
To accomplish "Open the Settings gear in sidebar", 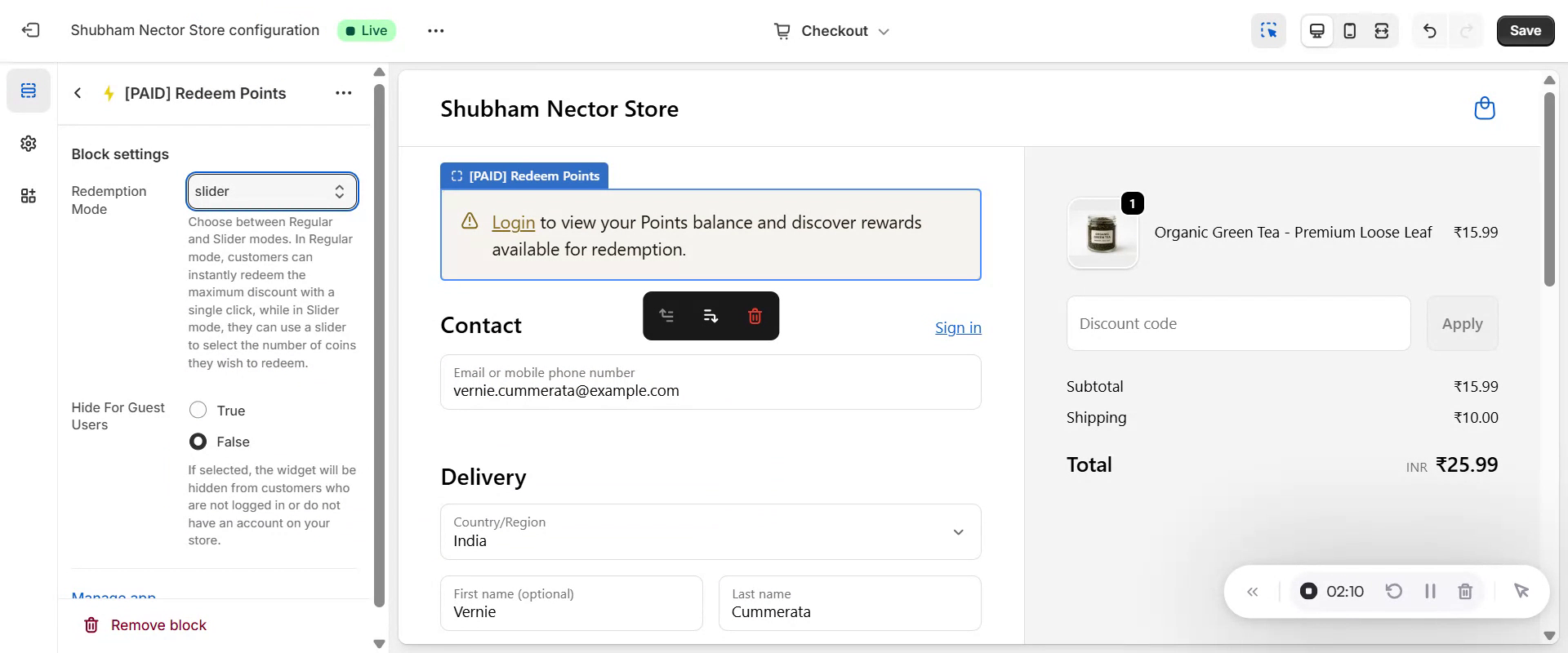I will tap(29, 144).
